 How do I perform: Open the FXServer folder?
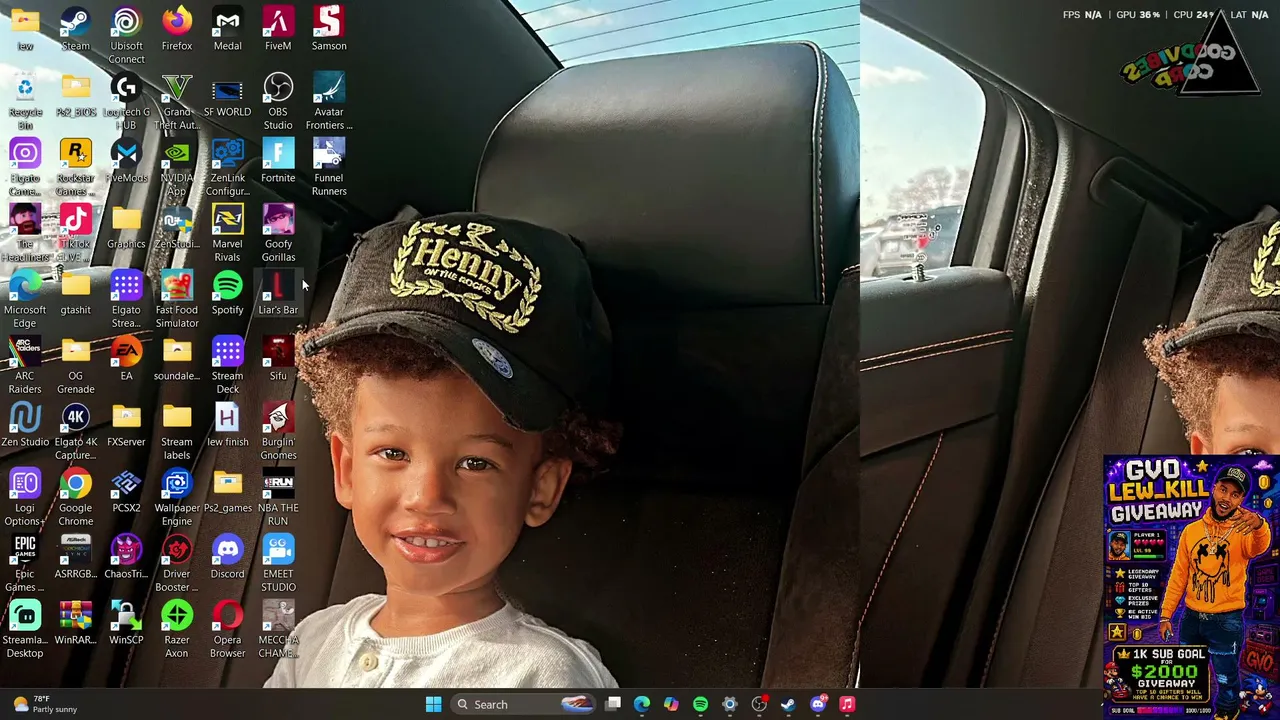pyautogui.click(x=126, y=425)
